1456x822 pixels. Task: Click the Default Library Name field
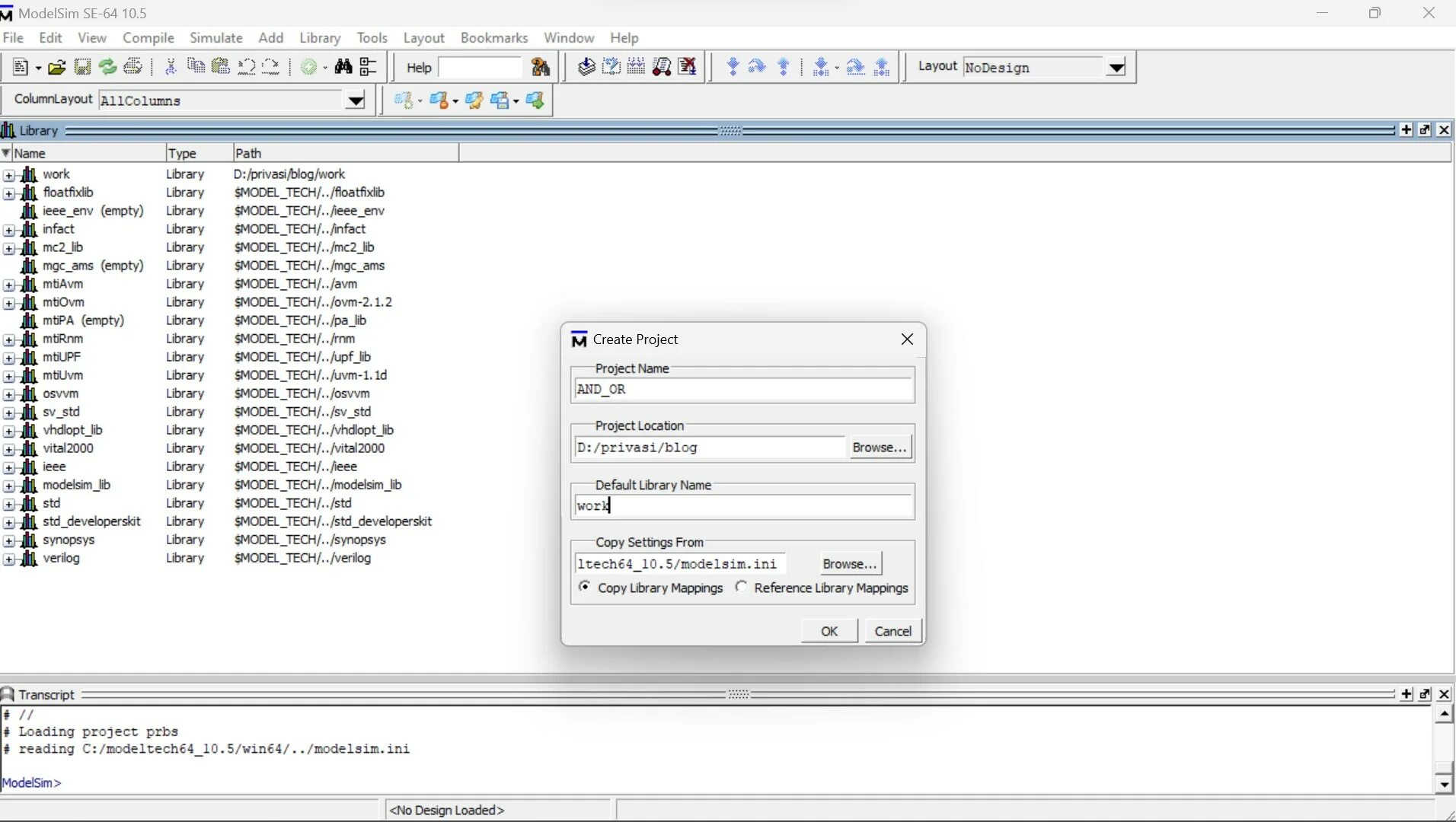tap(743, 506)
